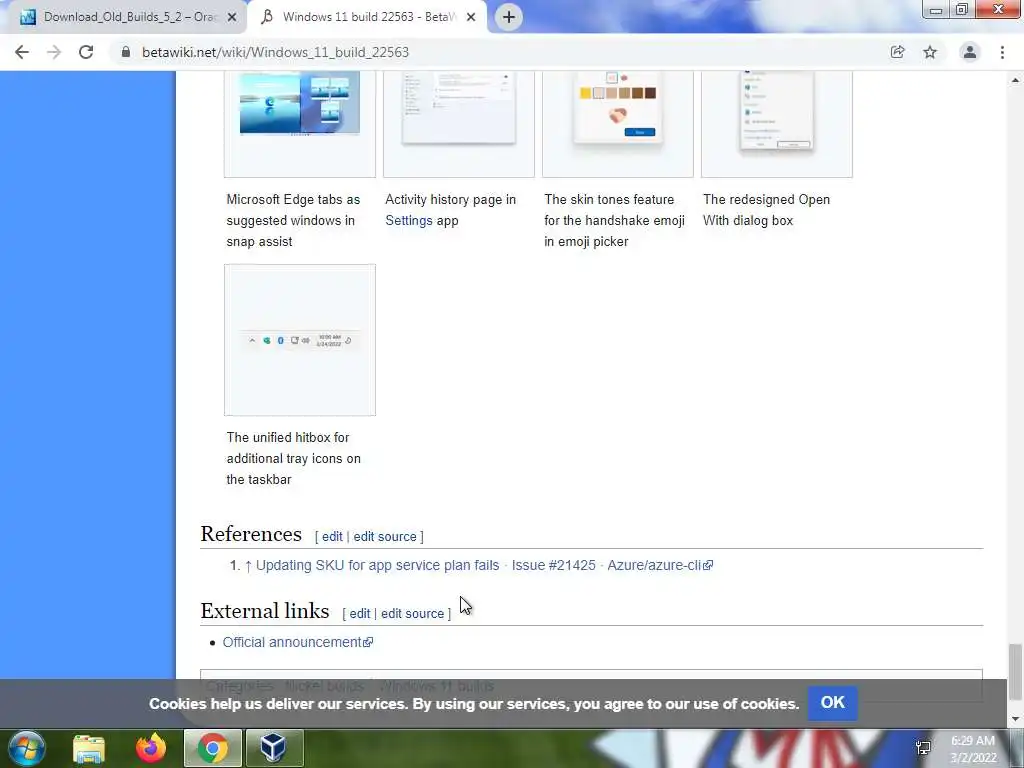Share this page using the share icon
The width and height of the screenshot is (1024, 768).
point(897,52)
